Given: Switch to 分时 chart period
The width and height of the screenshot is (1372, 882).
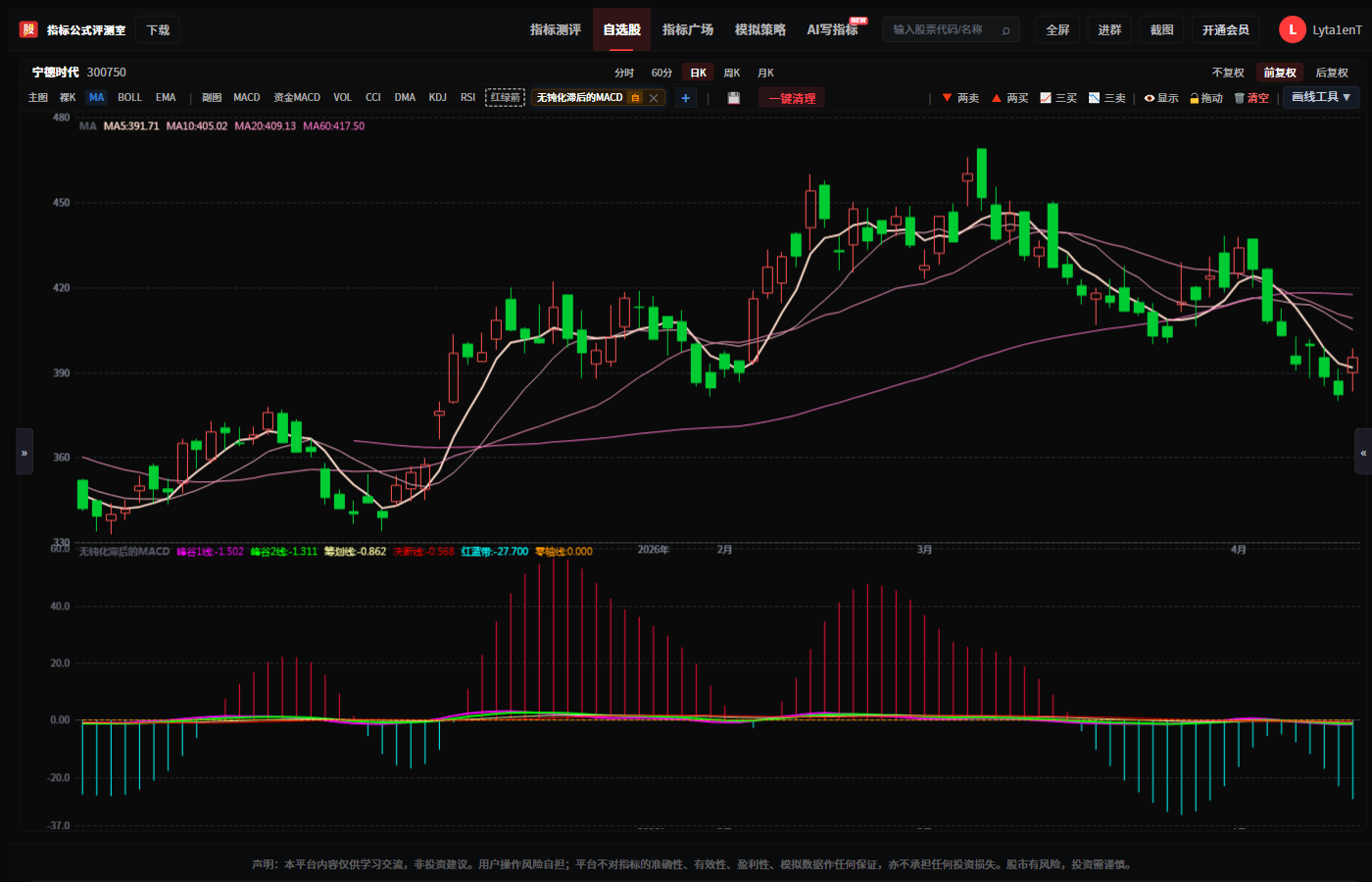Looking at the screenshot, I should [x=624, y=73].
